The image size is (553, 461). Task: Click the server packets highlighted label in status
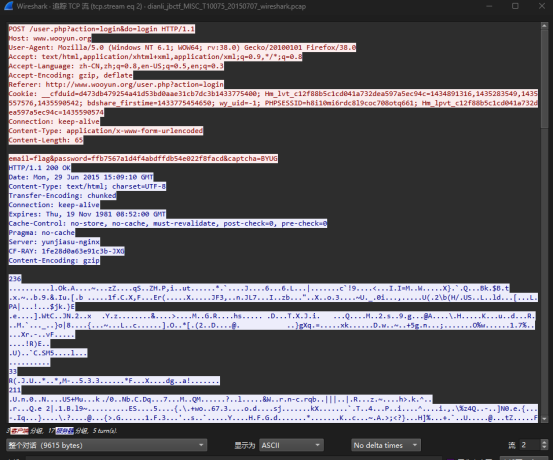[x=65, y=431]
